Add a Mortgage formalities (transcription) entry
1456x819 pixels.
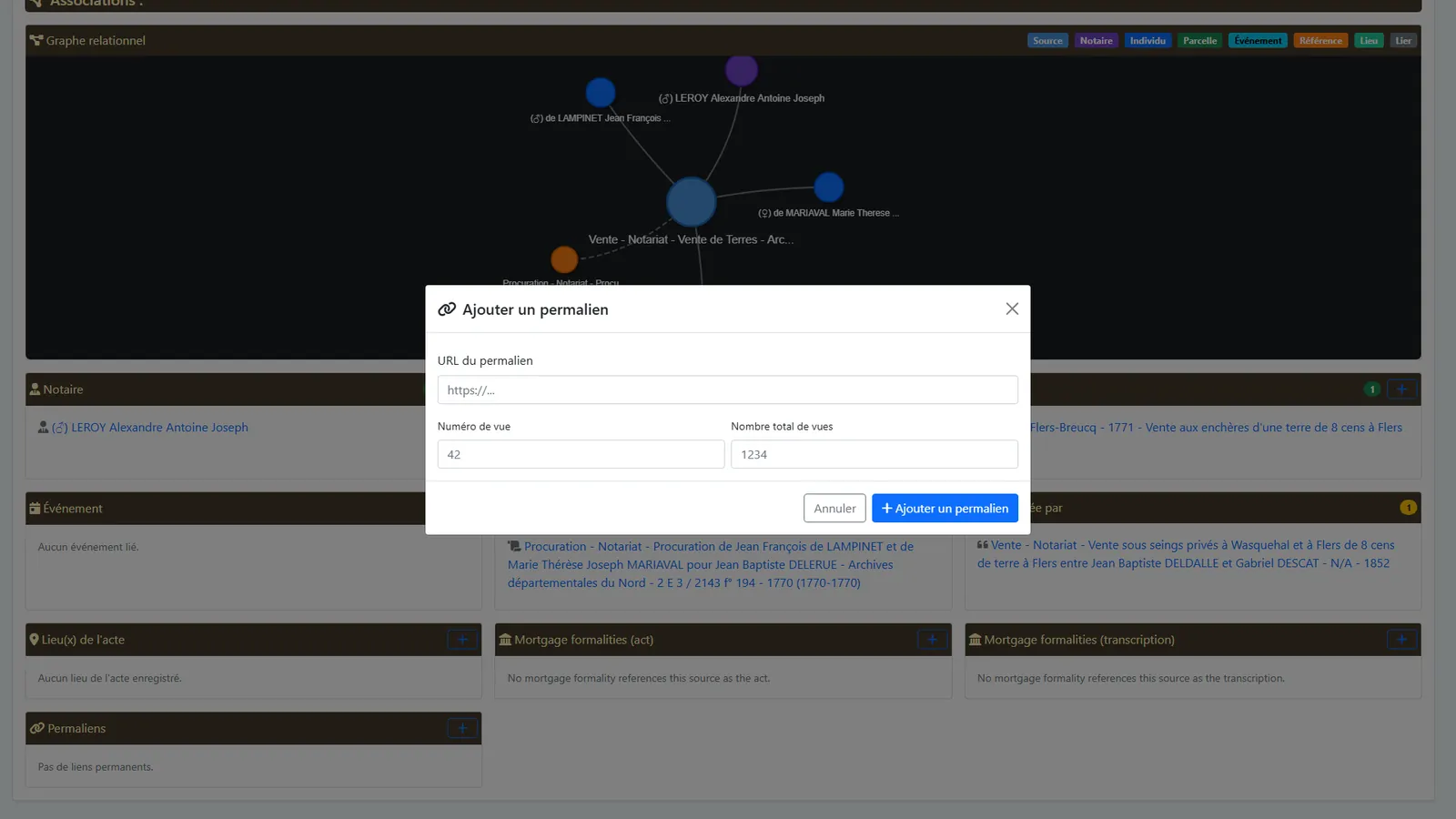tap(1401, 640)
